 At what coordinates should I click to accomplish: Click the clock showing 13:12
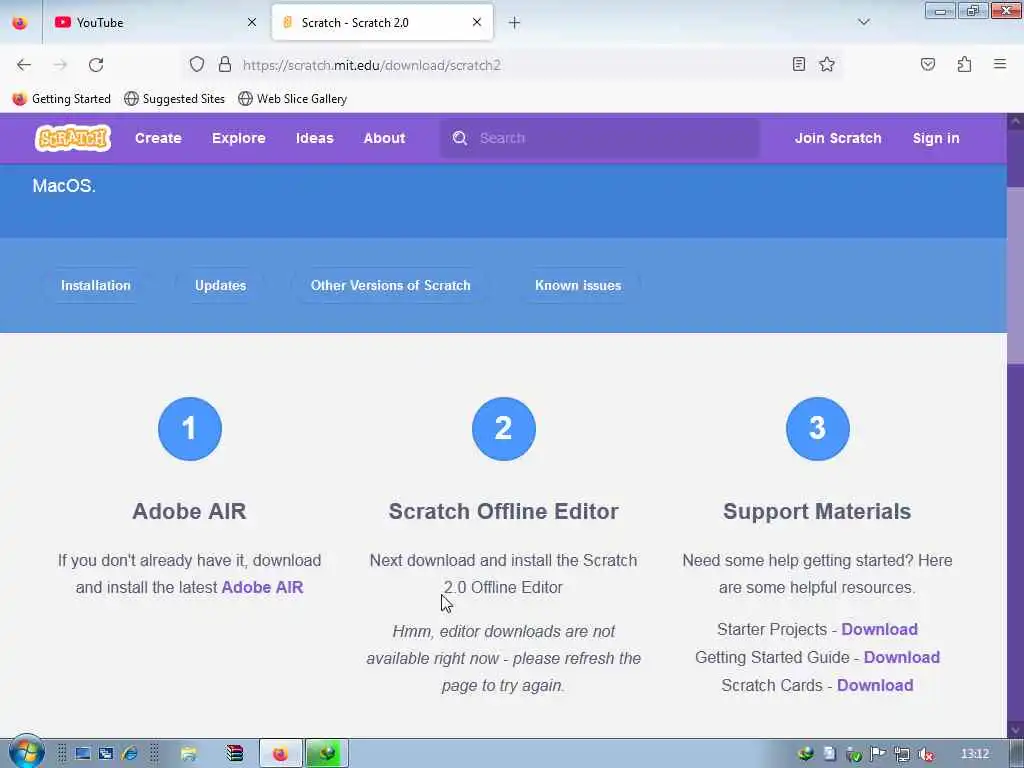tap(975, 754)
